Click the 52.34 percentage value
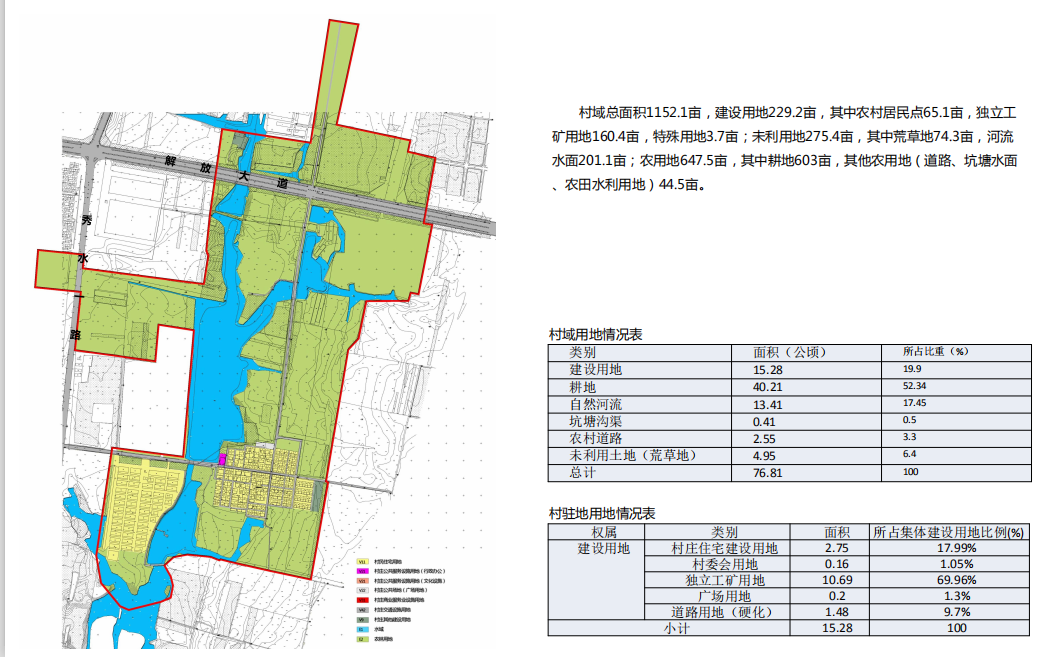The height and width of the screenshot is (657, 1042). (914, 386)
